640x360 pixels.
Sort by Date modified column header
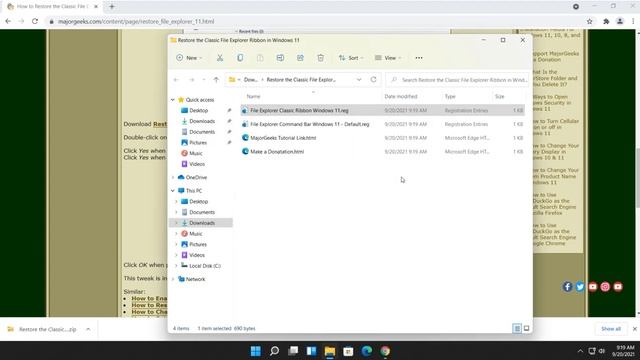coord(400,96)
